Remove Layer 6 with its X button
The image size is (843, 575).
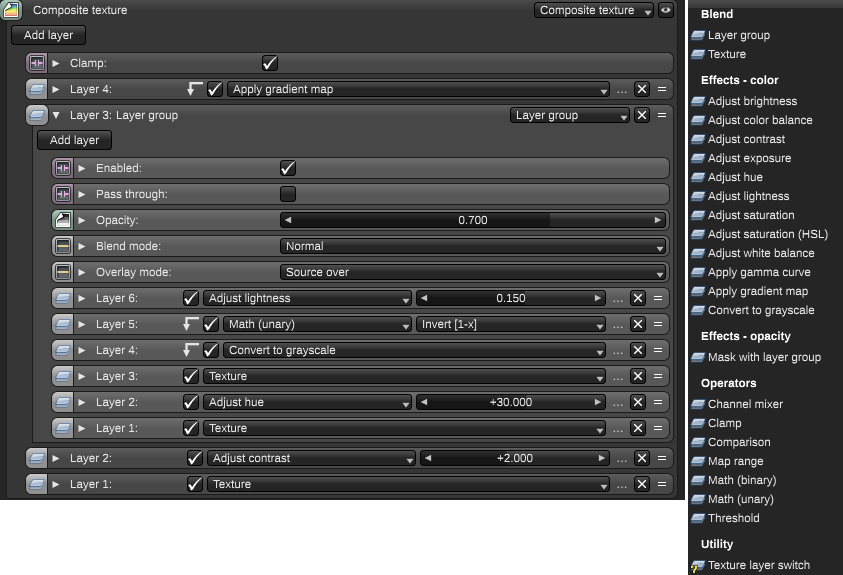638,298
